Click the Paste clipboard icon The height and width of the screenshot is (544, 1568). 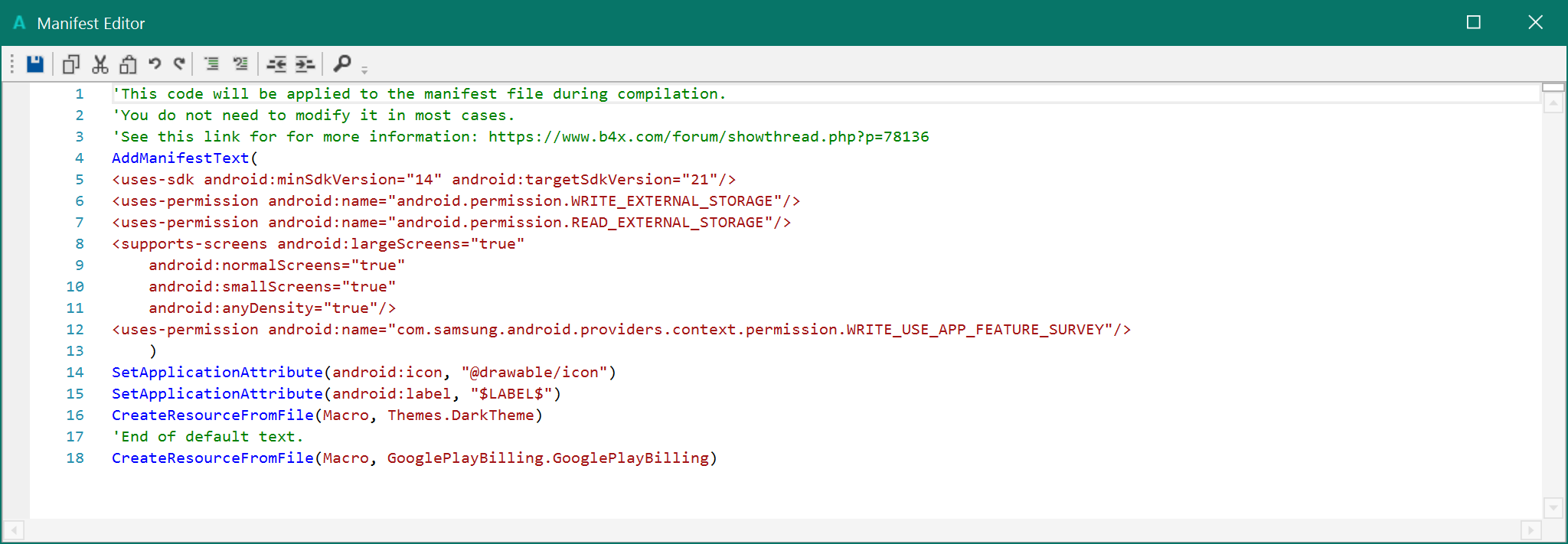point(128,64)
